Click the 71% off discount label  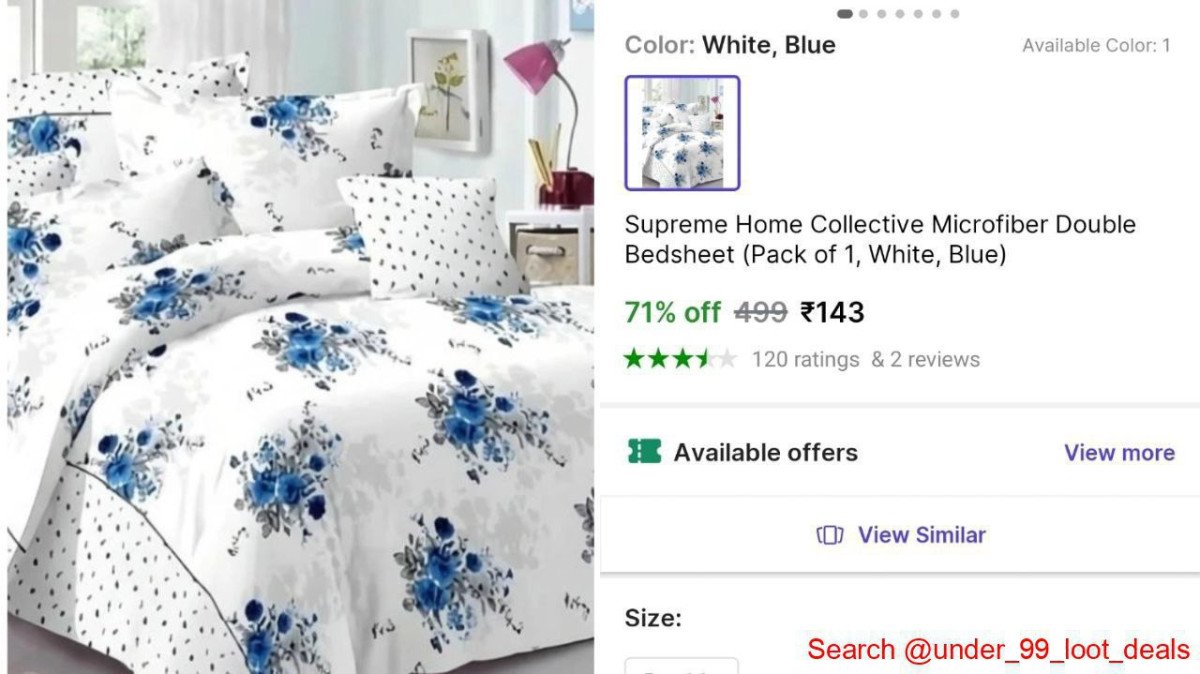[672, 313]
